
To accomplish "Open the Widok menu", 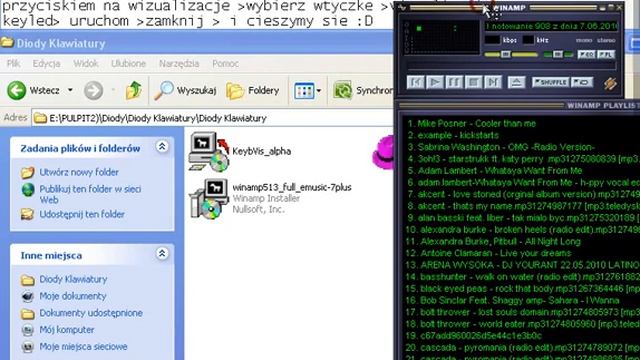I will pos(86,64).
